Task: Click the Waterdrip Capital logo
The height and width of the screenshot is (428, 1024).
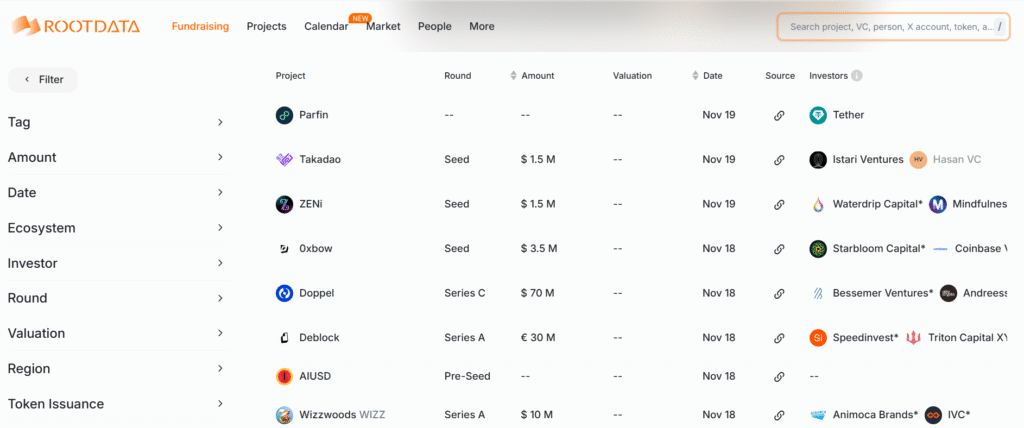Action: click(818, 204)
